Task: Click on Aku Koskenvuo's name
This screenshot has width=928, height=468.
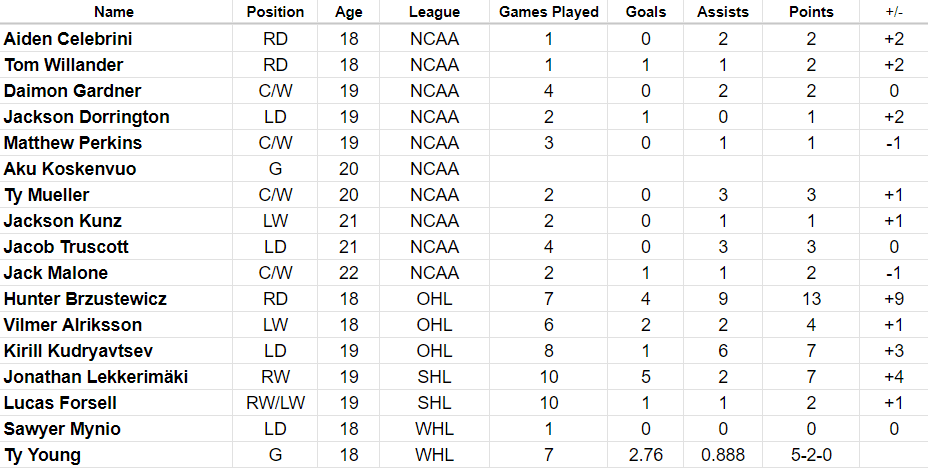Action: point(70,169)
